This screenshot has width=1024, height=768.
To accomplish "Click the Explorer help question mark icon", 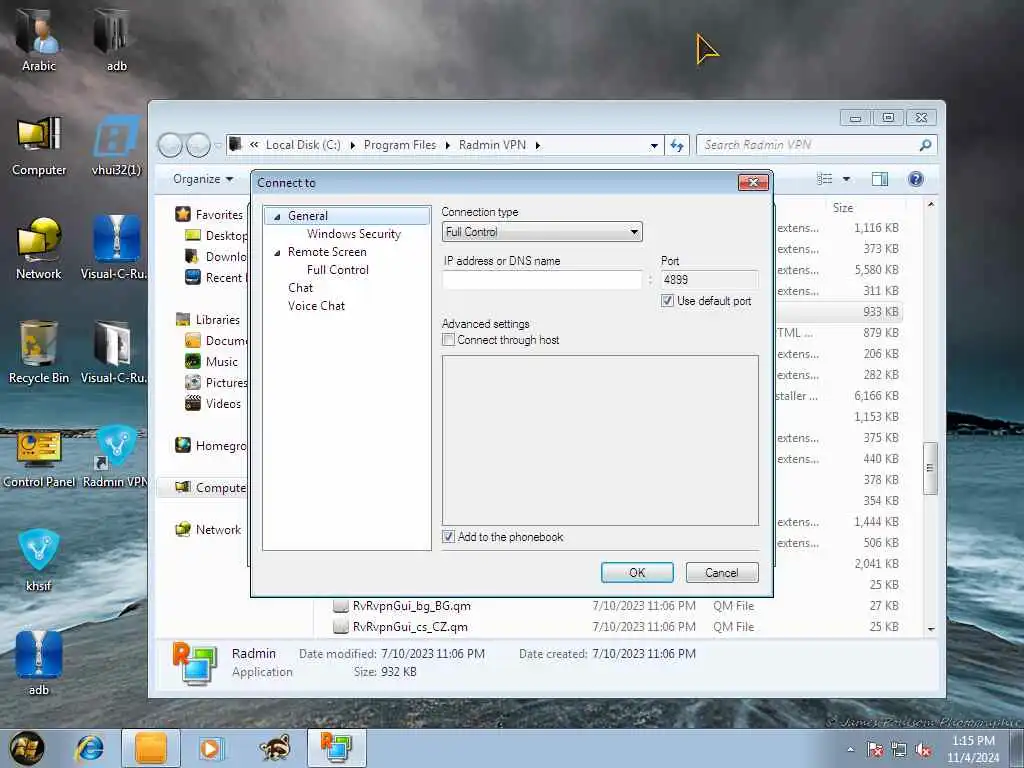I will click(916, 179).
